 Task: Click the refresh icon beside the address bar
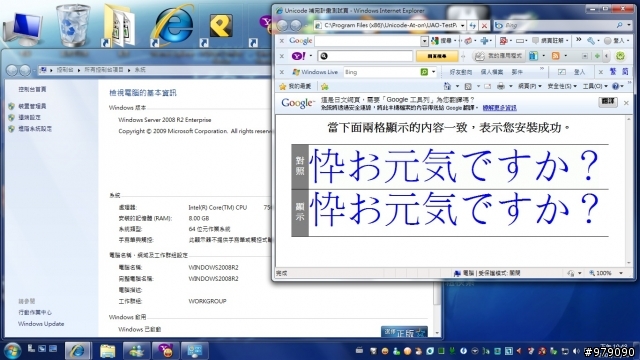point(473,26)
